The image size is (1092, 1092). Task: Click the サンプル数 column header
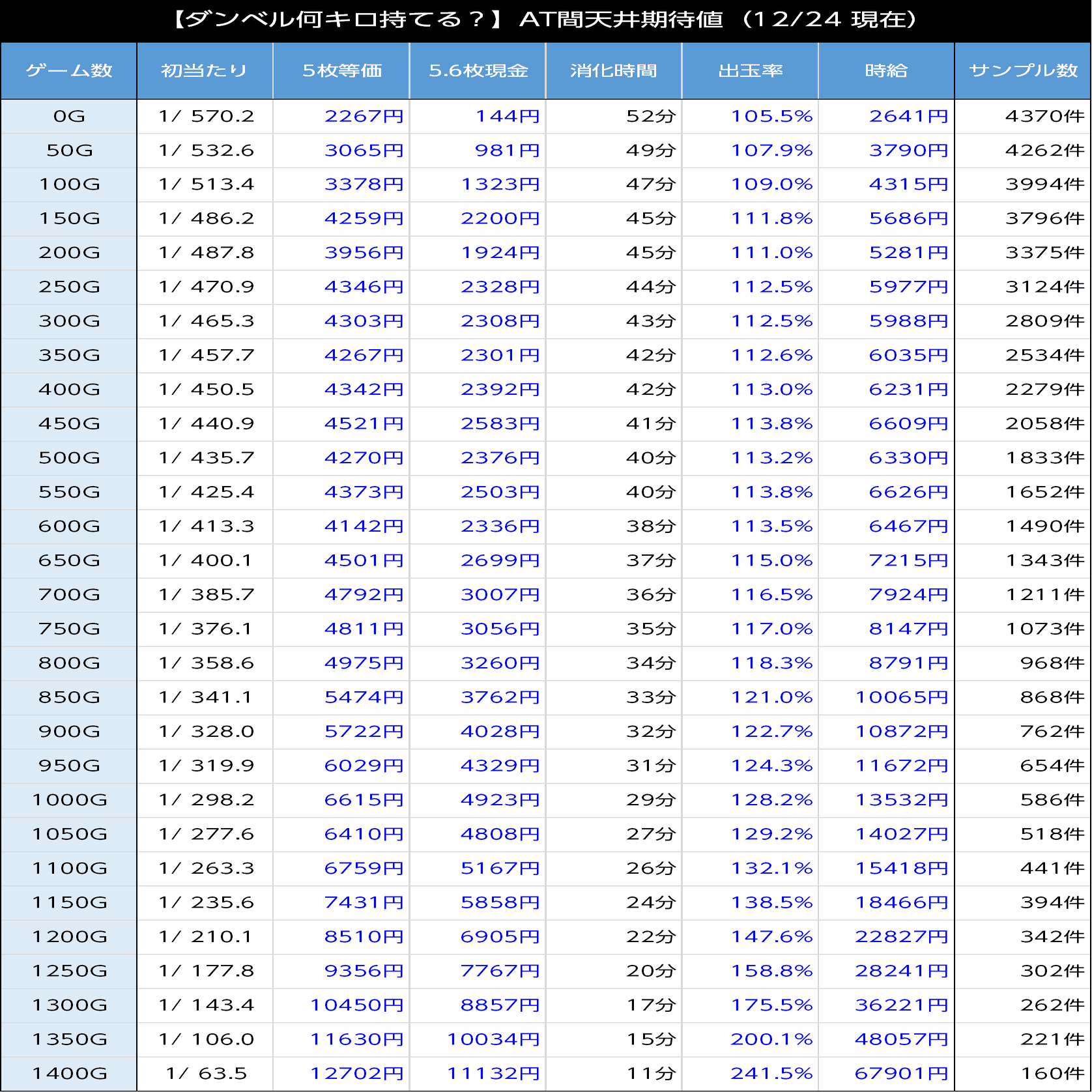click(x=1023, y=71)
